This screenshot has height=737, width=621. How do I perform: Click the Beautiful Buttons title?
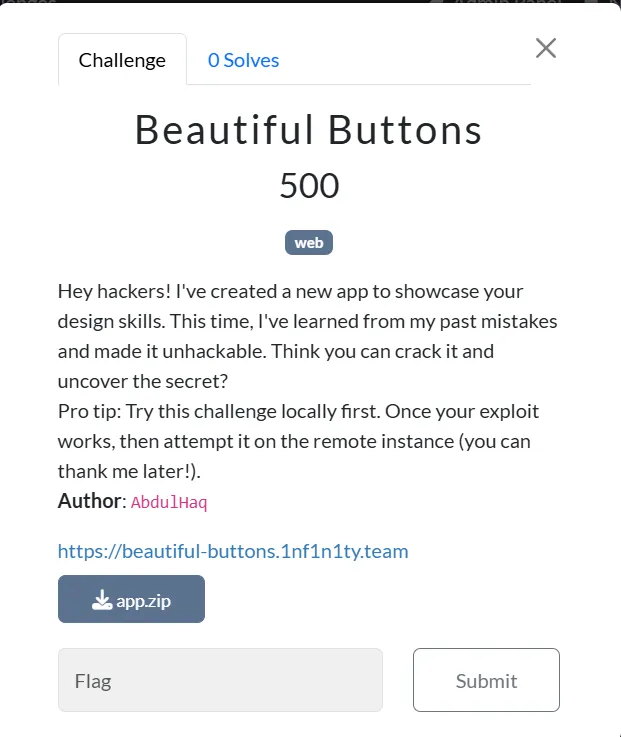point(308,130)
